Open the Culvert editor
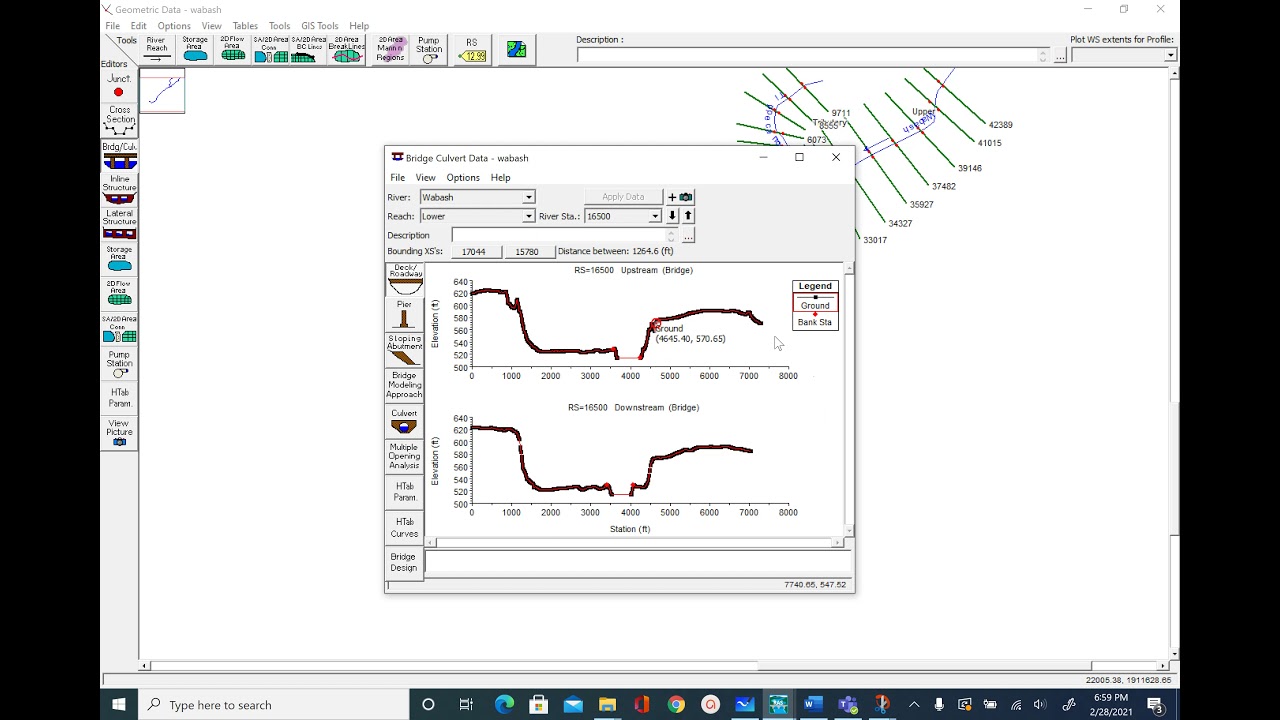Screen dimensions: 1280x720 [x=404, y=421]
